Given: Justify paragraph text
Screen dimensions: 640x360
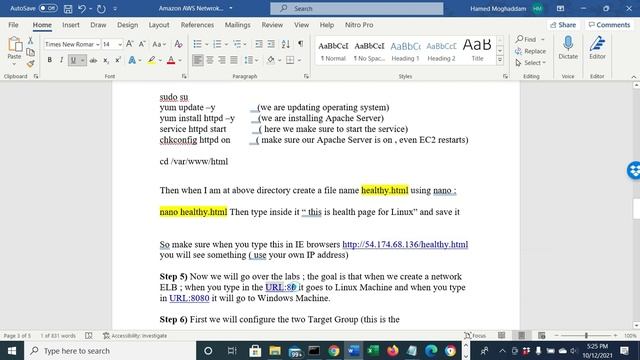Looking at the screenshot, I should tap(234, 60).
